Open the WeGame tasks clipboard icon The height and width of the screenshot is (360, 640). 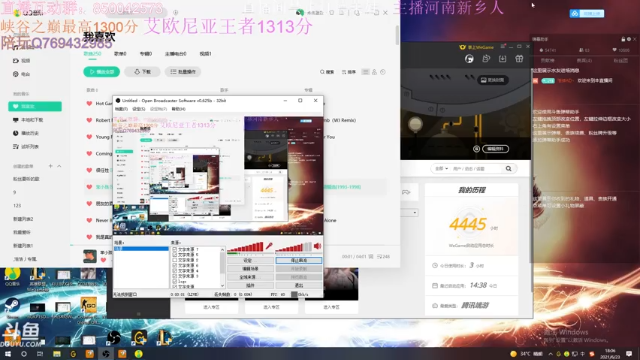coord(486,59)
